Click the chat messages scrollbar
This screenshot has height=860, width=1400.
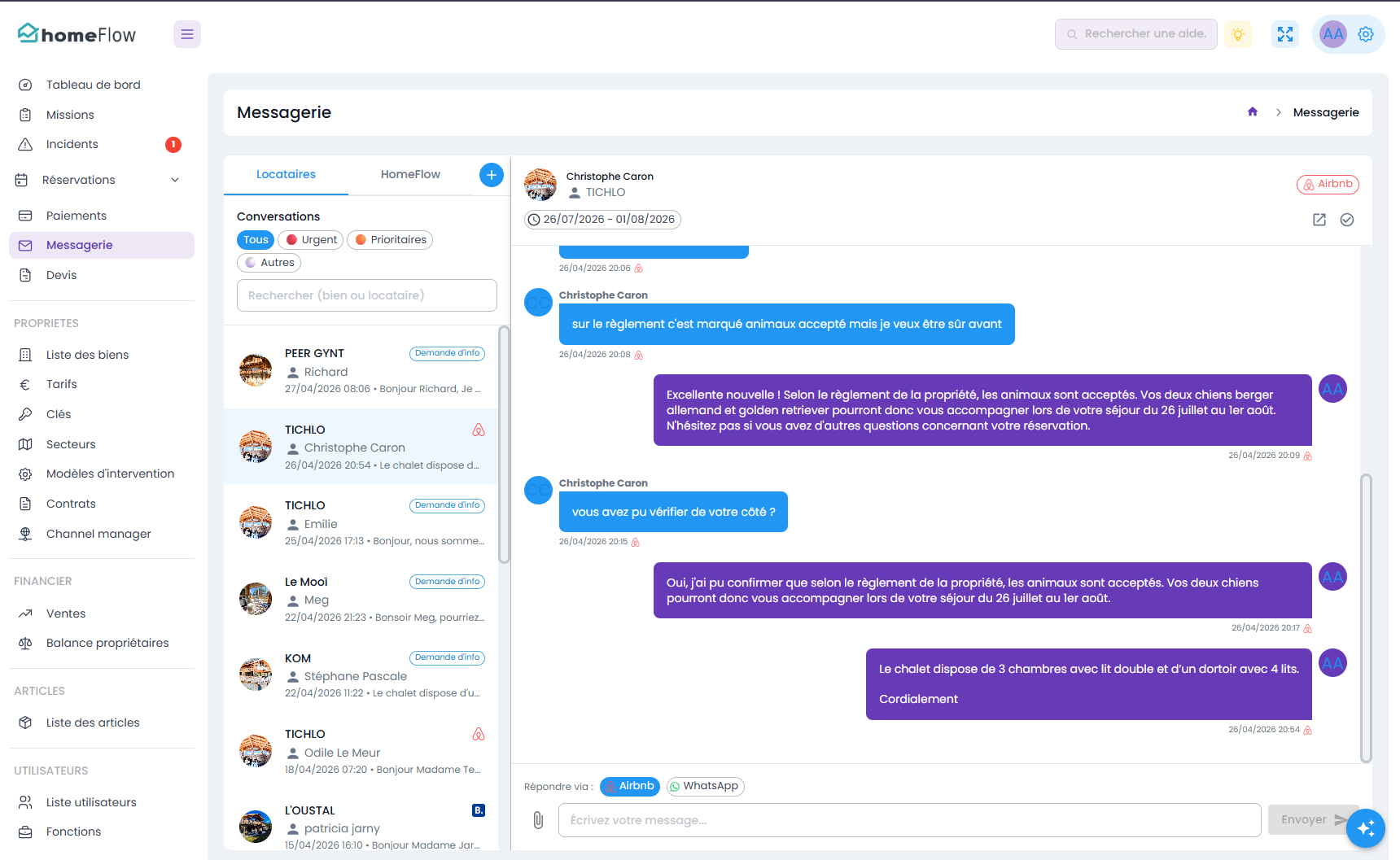click(1366, 618)
